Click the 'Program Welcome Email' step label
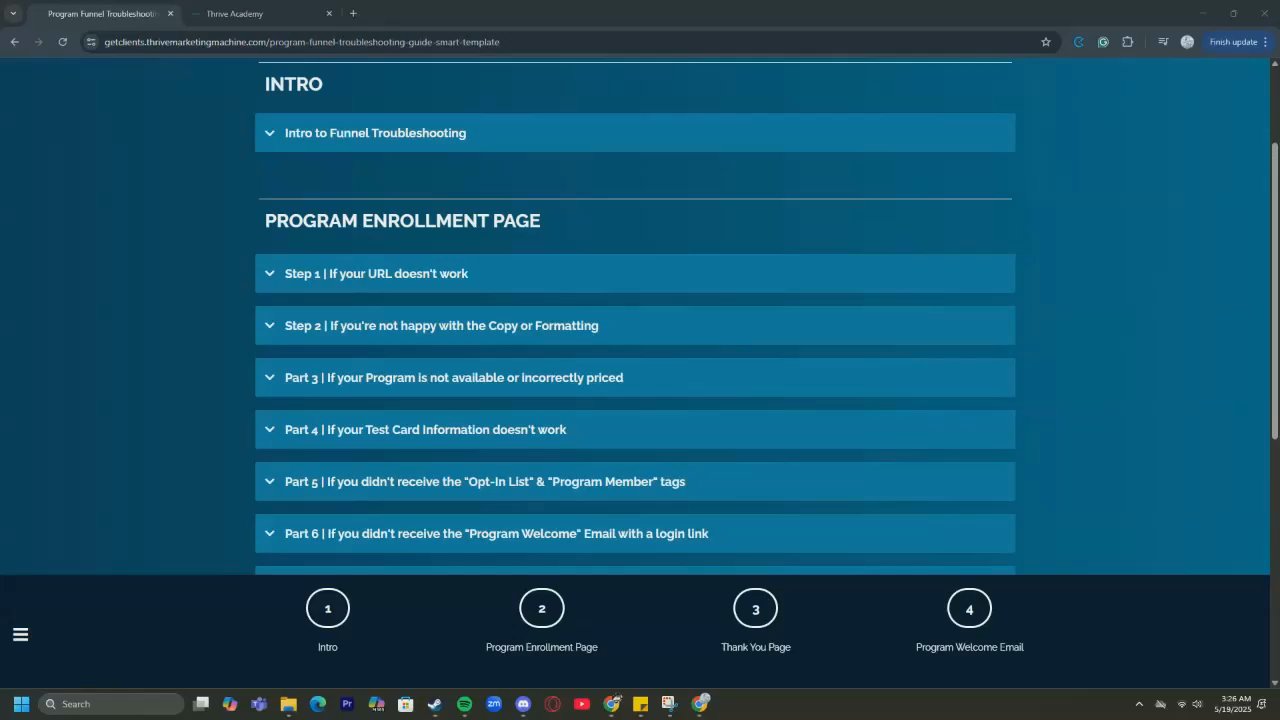1280x720 pixels. pos(970,647)
